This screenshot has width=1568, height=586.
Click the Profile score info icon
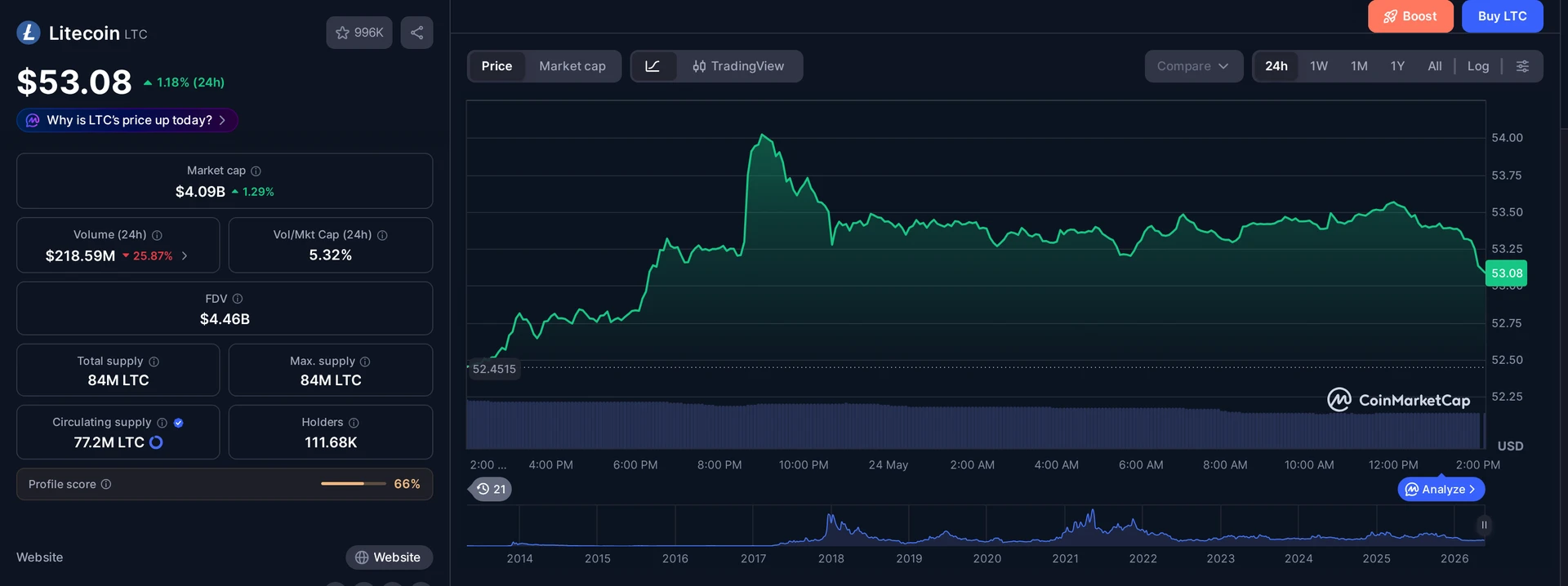point(106,484)
